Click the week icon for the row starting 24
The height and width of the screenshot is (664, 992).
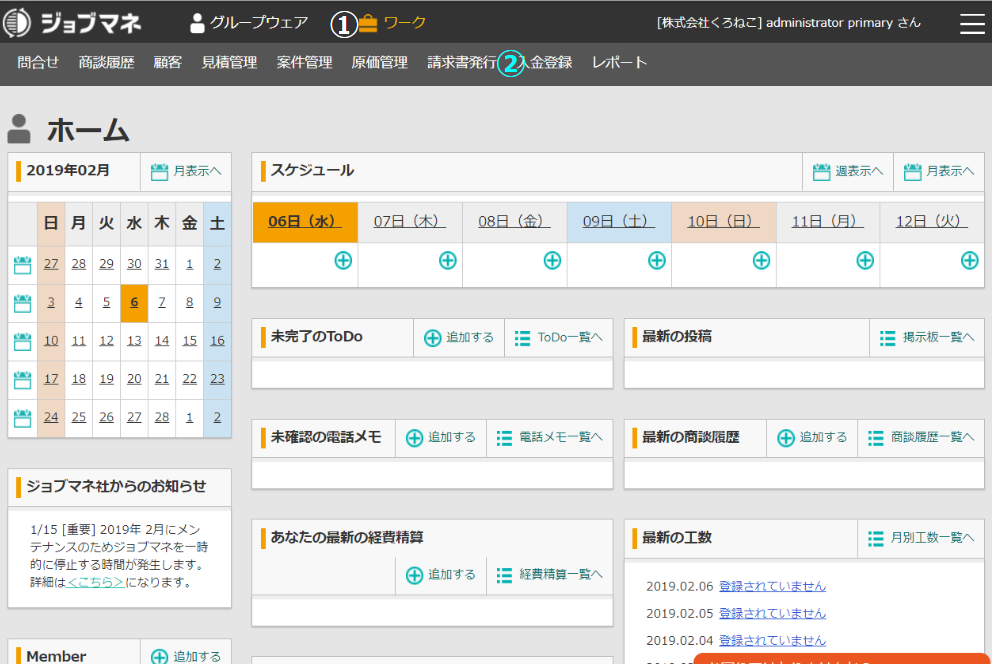point(22,418)
